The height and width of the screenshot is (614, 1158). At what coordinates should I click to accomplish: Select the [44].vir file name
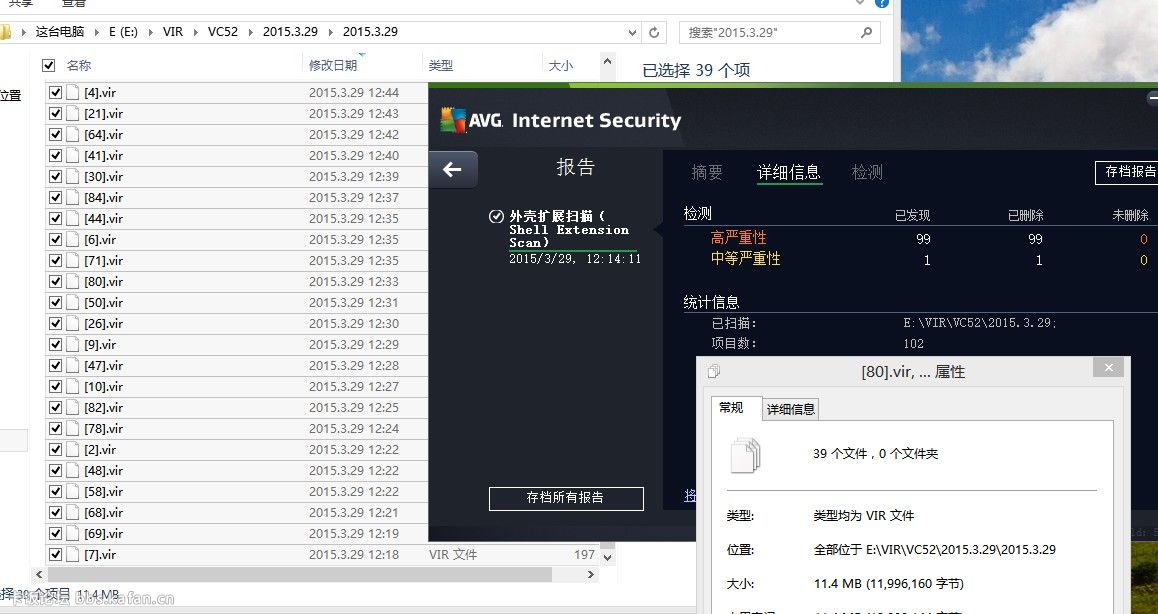pos(103,219)
